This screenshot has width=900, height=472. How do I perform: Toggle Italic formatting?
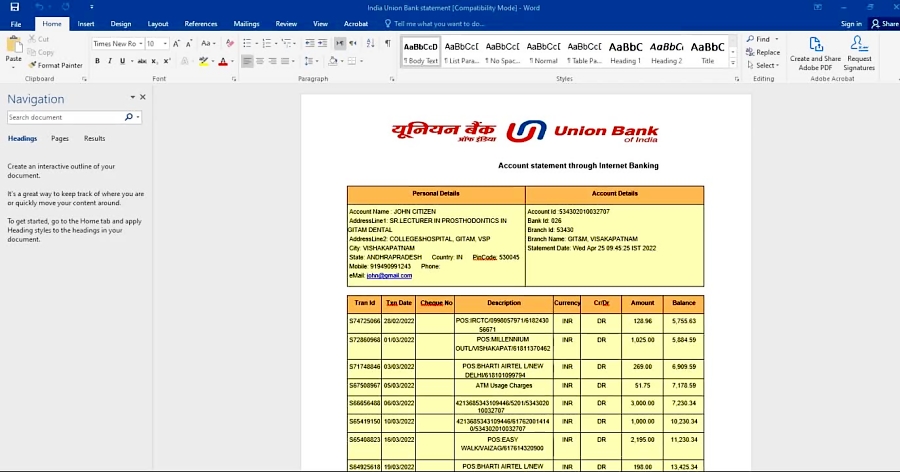(110, 61)
